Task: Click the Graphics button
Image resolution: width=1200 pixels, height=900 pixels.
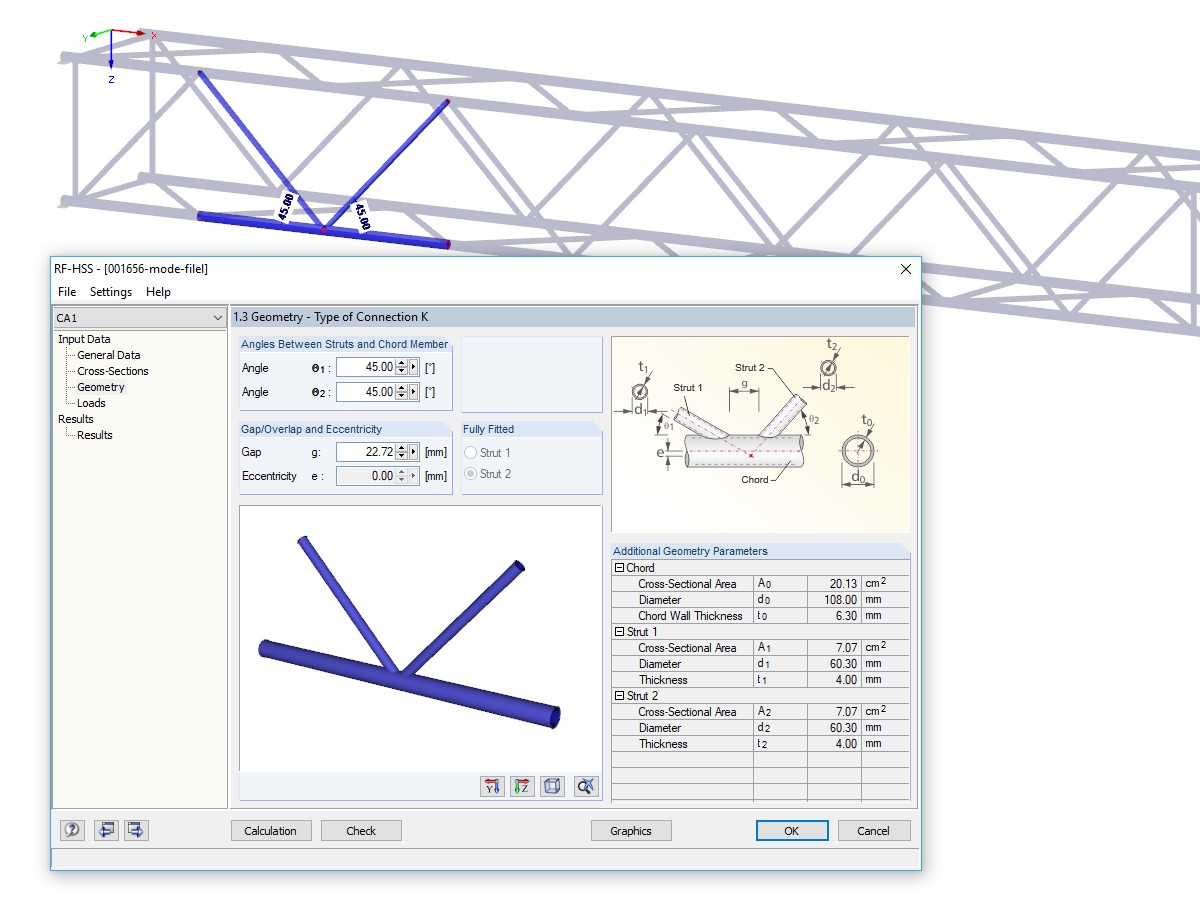Action: pos(631,831)
